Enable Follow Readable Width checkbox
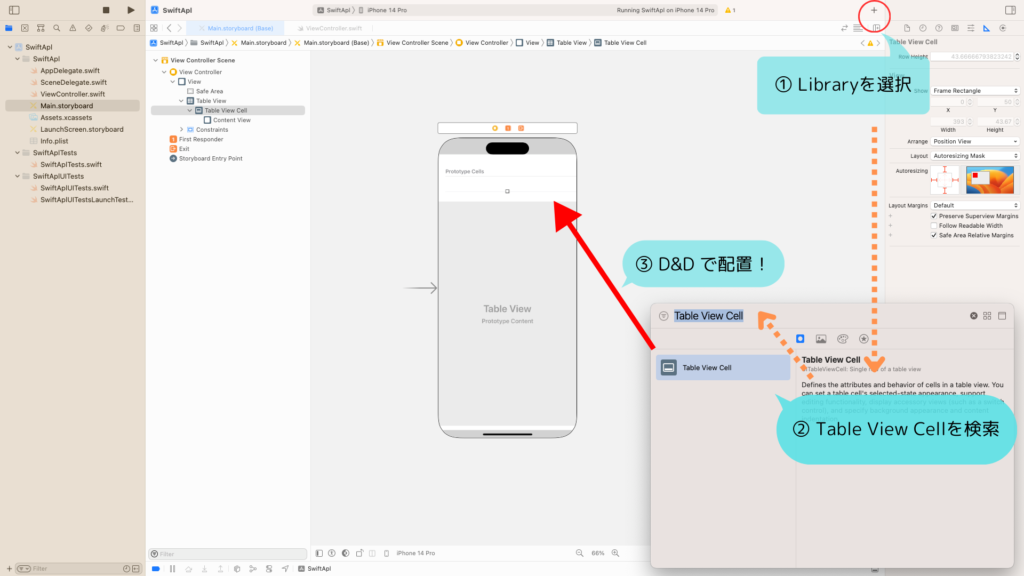Viewport: 1024px width, 576px height. pos(934,225)
